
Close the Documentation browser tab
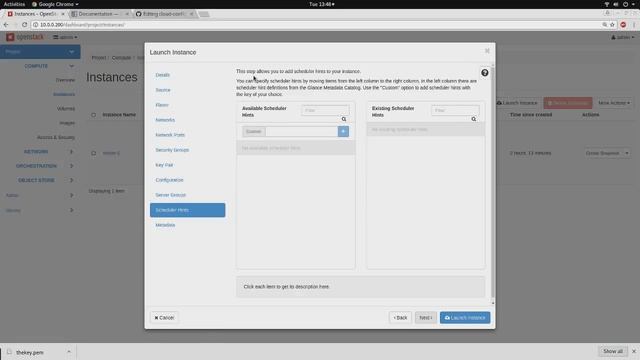point(127,14)
